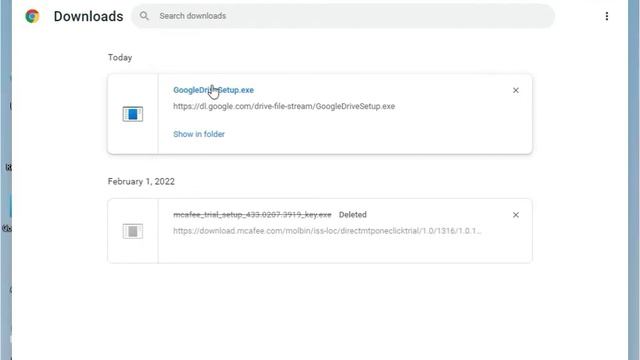
Task: Open the GoogleDriveSetup.exe file link
Action: pyautogui.click(x=213, y=90)
